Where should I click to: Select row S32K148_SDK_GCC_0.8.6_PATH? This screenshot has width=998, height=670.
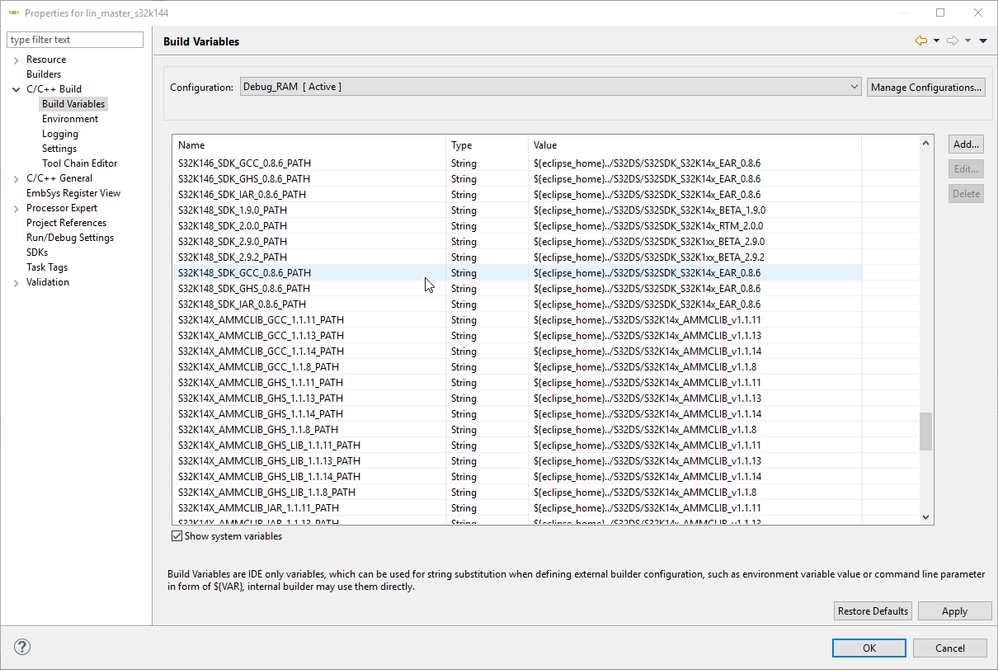517,273
